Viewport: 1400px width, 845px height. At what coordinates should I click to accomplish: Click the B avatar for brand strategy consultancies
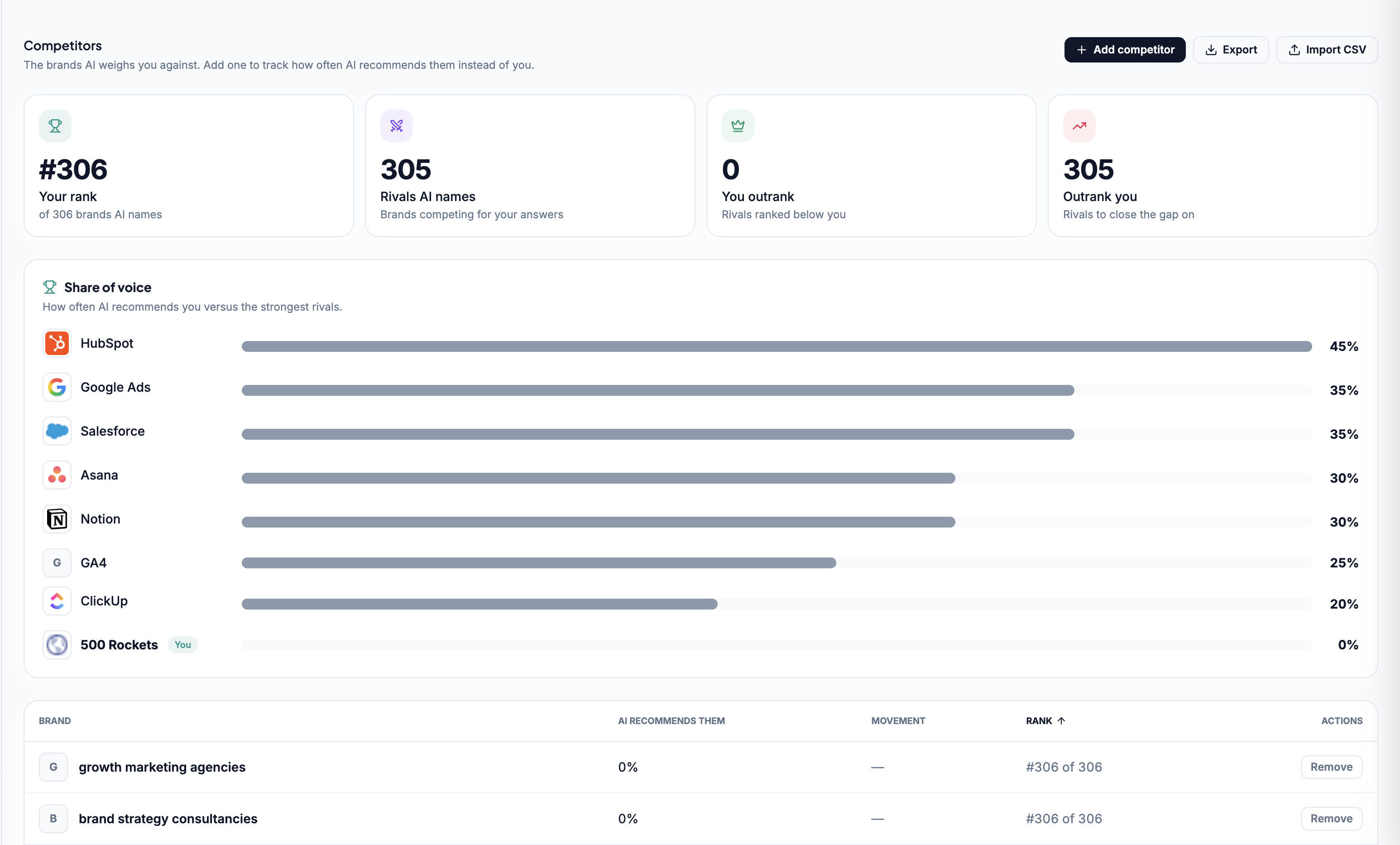pos(53,819)
